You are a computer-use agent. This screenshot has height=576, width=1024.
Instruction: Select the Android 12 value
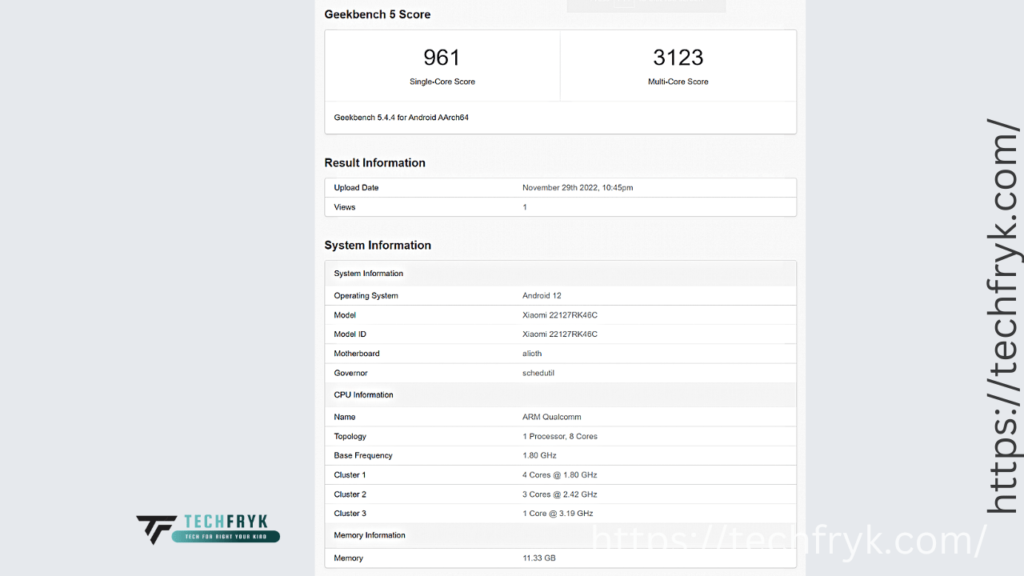[541, 296]
